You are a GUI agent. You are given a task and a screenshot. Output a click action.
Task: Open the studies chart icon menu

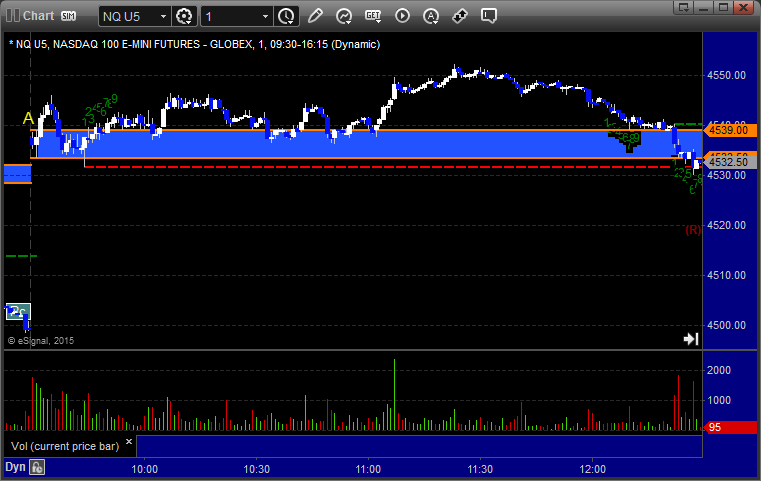344,16
